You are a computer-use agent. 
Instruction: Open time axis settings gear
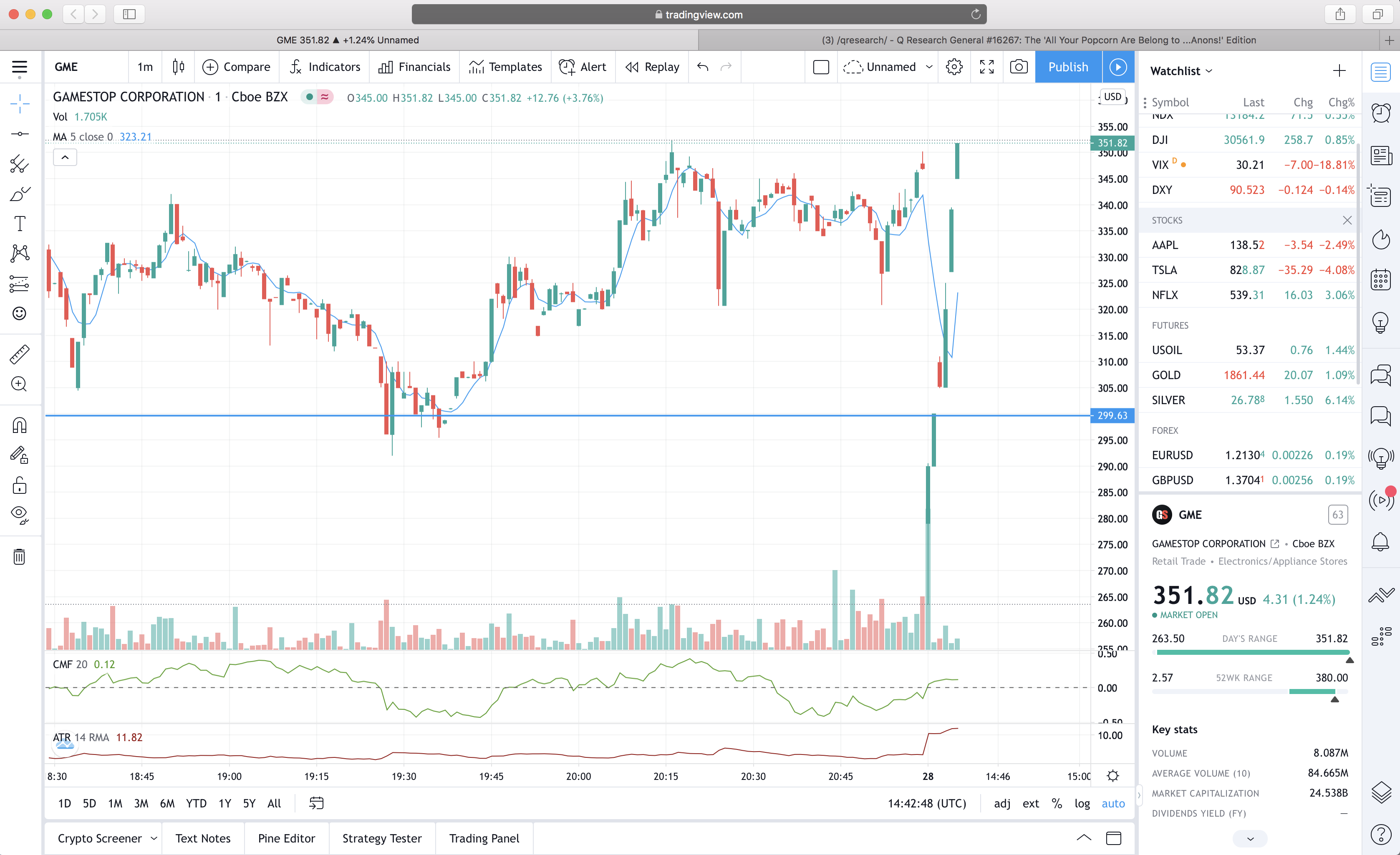point(1113,775)
